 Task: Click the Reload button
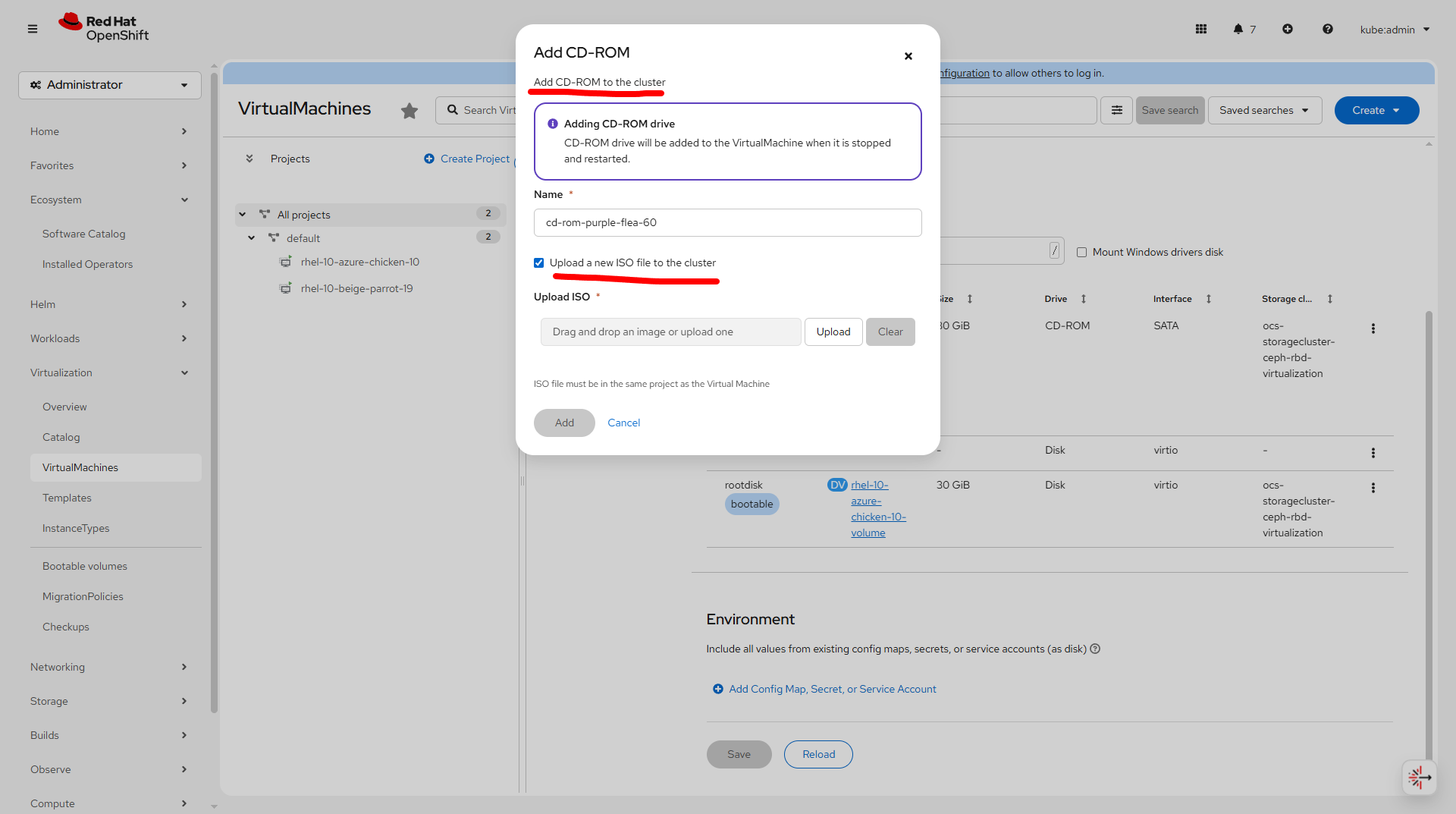(818, 755)
